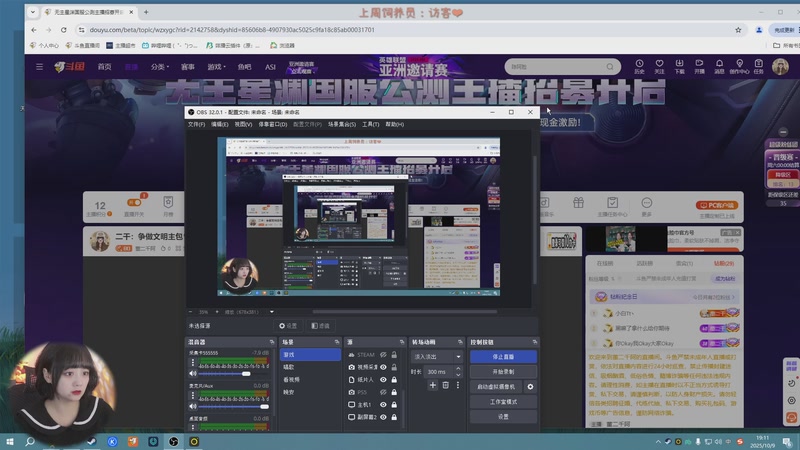
Task: Toggle visibility of the STEAM source
Action: [x=383, y=355]
